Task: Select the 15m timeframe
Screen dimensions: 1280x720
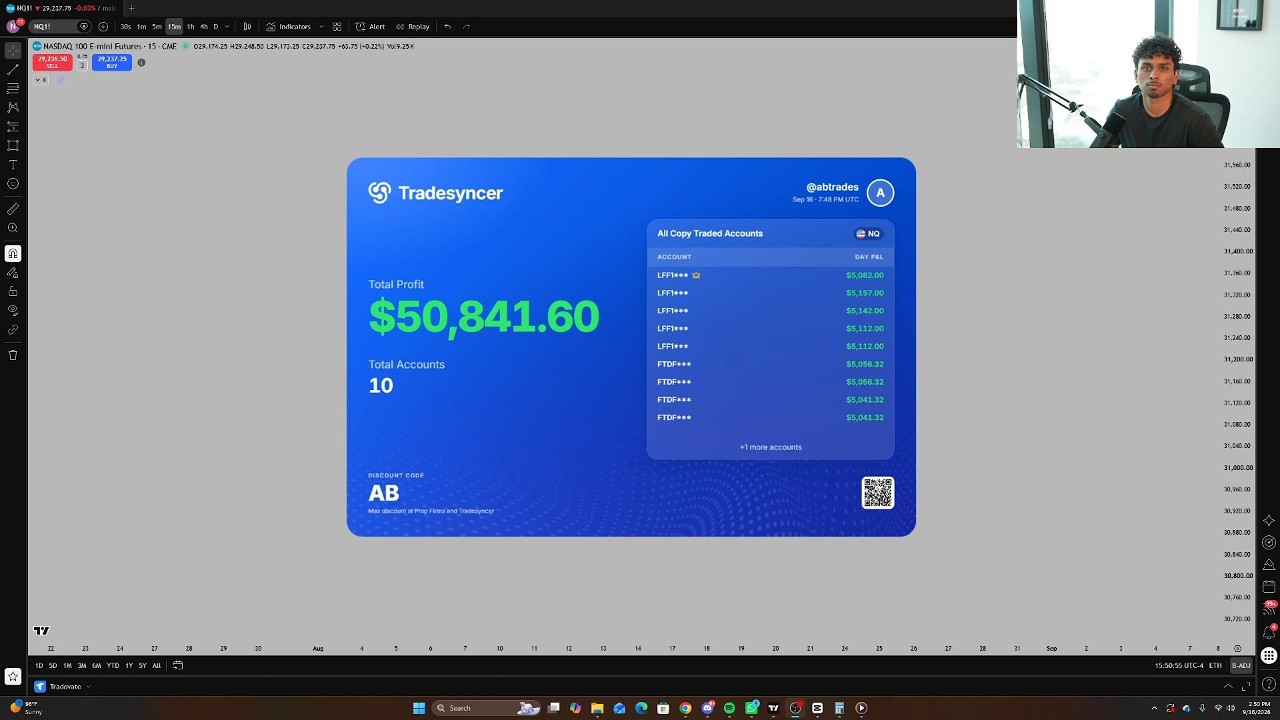Action: (174, 26)
